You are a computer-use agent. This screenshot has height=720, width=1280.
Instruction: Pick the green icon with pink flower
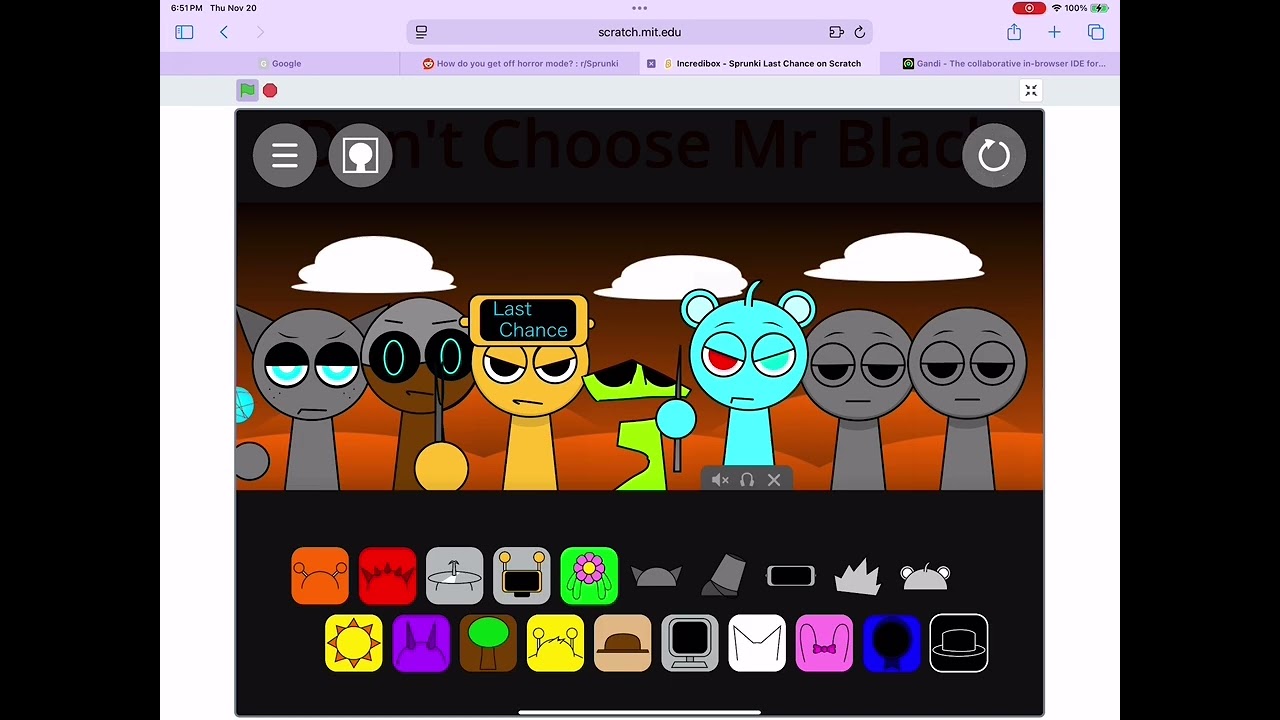pos(589,576)
